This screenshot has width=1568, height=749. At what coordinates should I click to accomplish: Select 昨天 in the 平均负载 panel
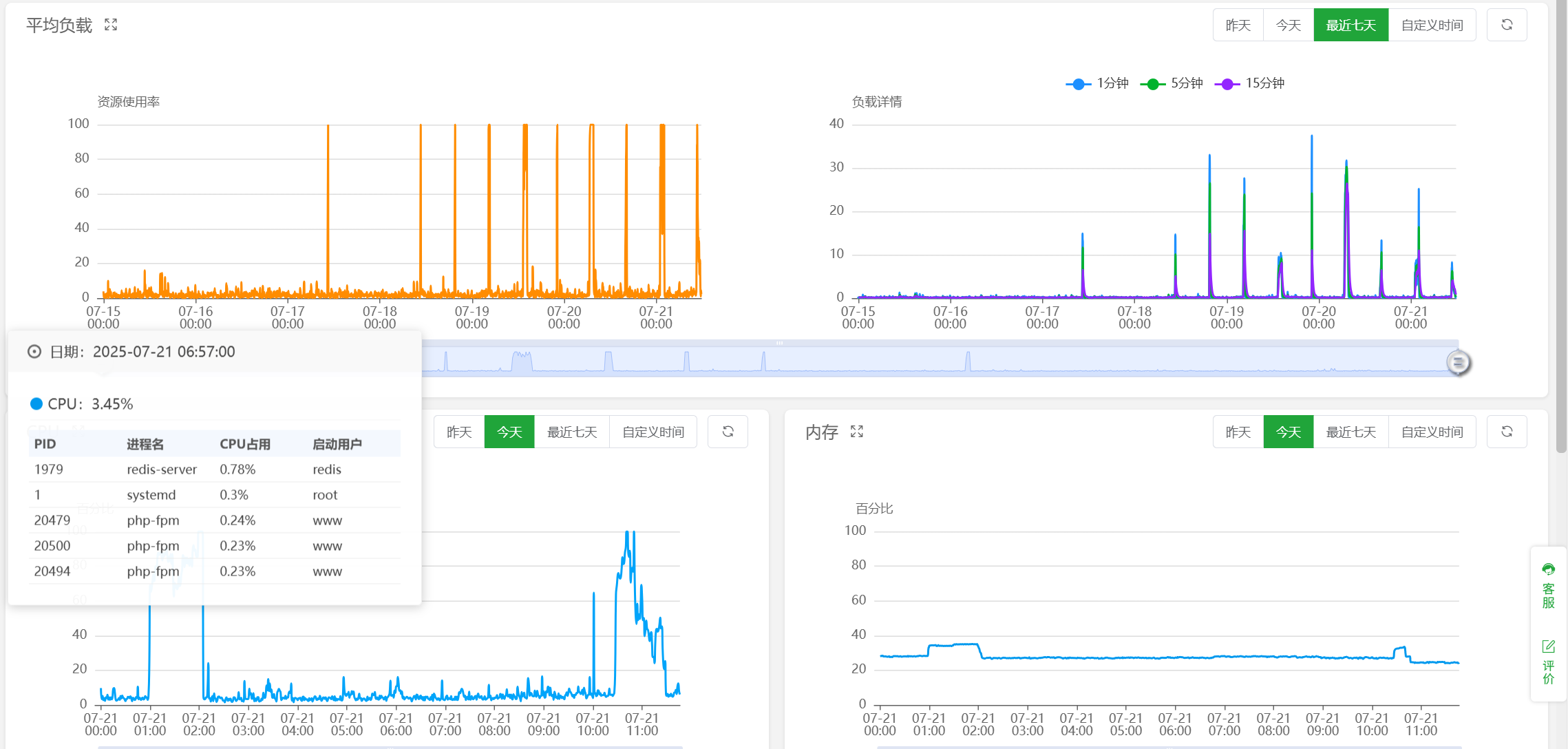pyautogui.click(x=1238, y=25)
